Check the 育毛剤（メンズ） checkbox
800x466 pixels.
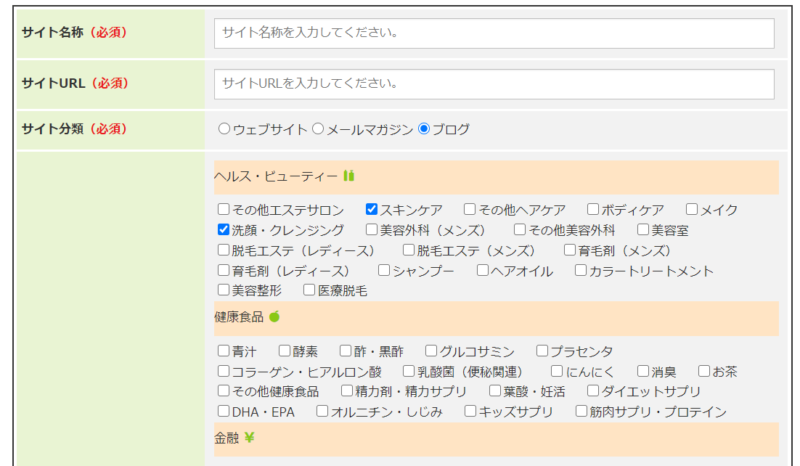569,250
